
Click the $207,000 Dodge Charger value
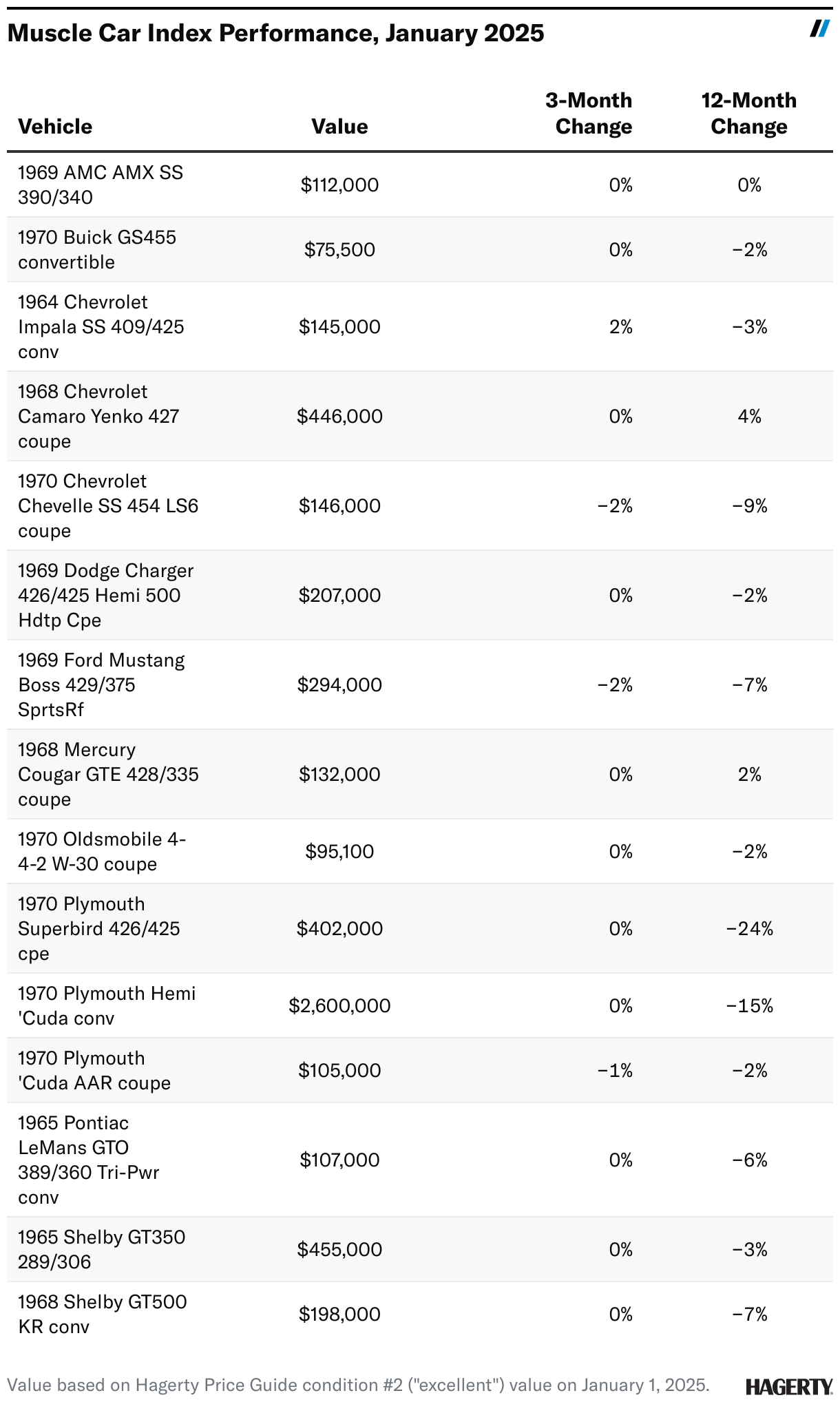tap(339, 595)
